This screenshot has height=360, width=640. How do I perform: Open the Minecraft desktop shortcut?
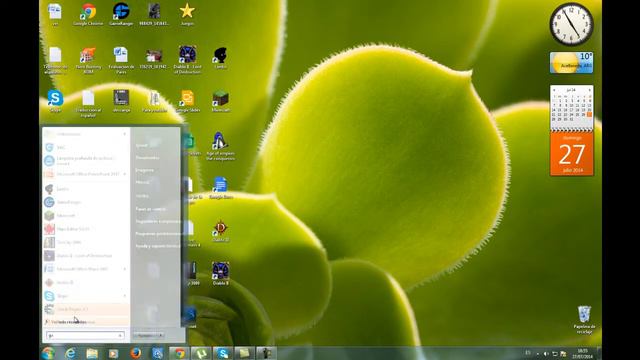click(220, 101)
